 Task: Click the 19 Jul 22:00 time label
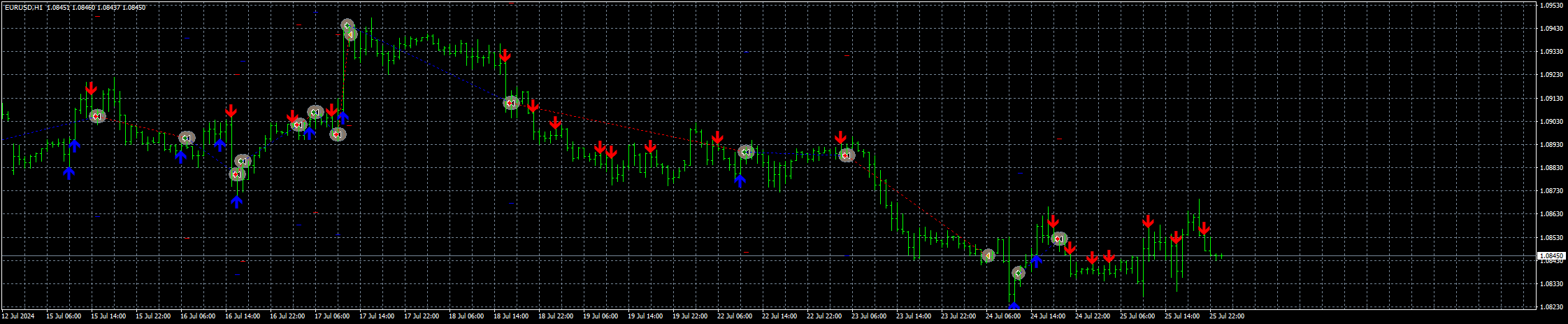tap(690, 316)
